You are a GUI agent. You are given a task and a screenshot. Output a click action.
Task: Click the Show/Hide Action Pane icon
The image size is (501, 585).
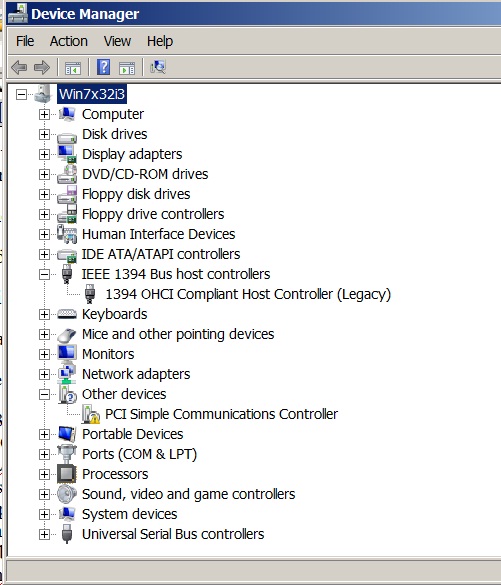coord(127,68)
